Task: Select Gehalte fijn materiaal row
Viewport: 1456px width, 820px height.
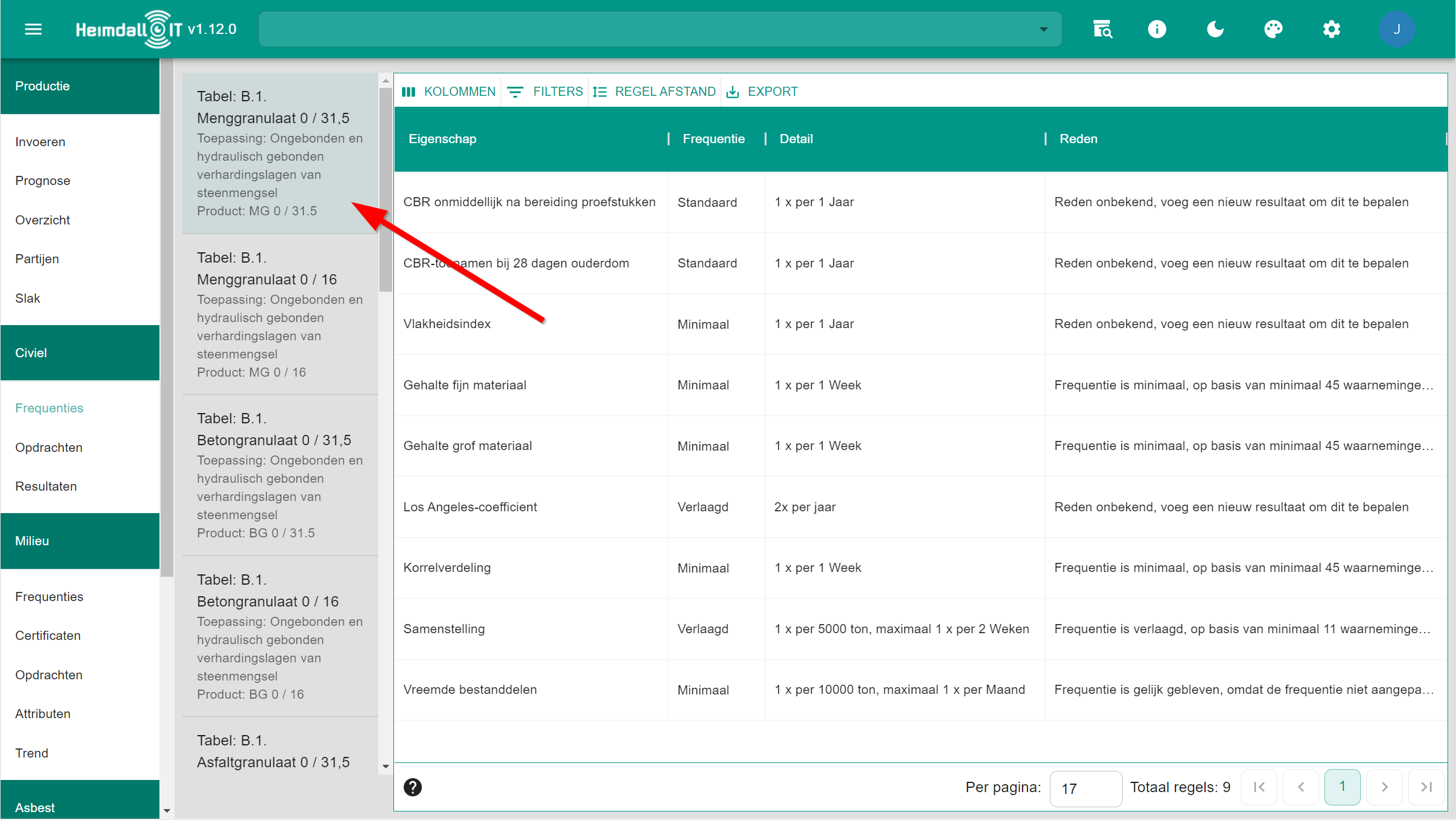Action: (920, 385)
